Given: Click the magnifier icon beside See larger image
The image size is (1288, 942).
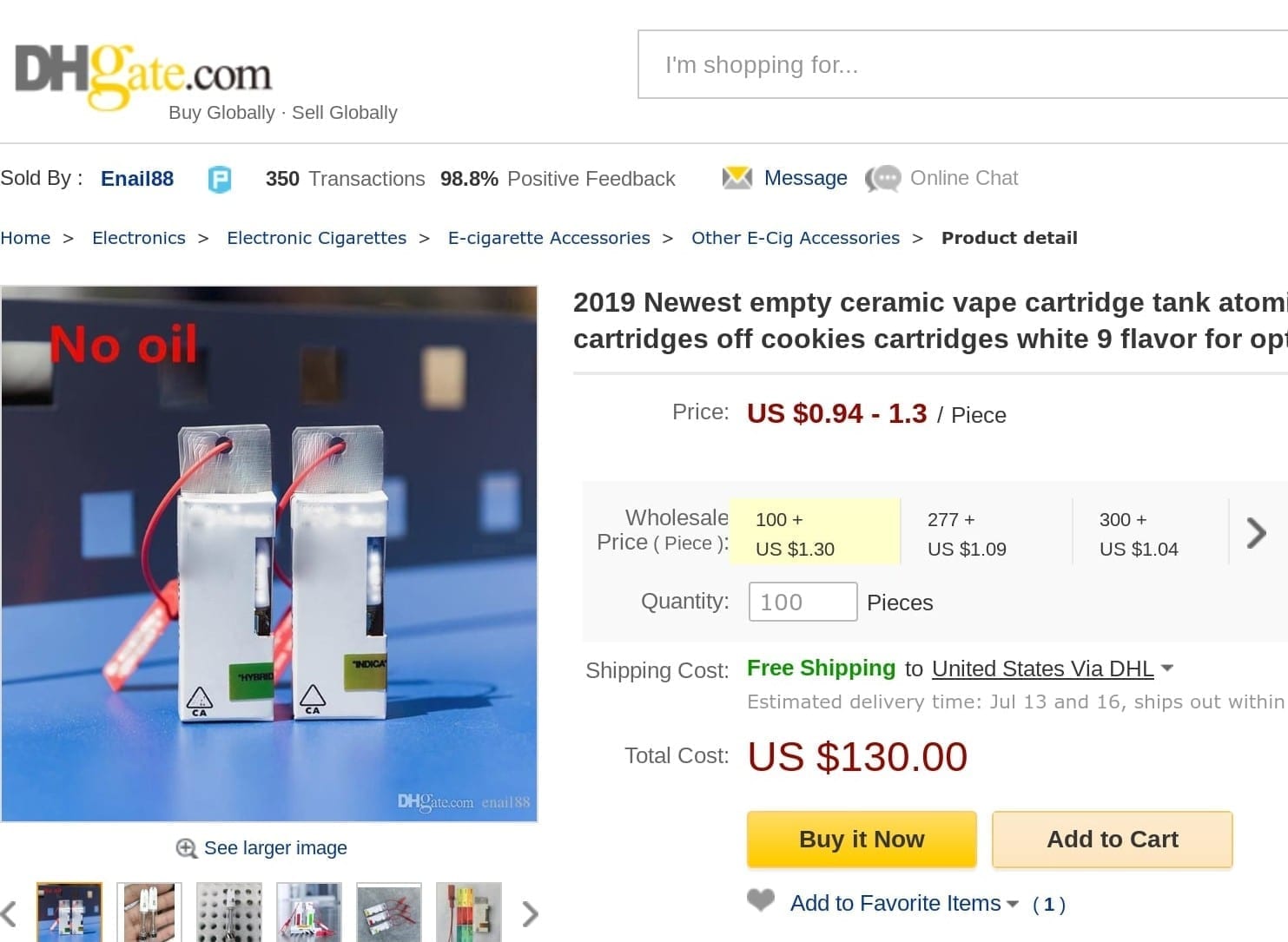Looking at the screenshot, I should pyautogui.click(x=185, y=848).
